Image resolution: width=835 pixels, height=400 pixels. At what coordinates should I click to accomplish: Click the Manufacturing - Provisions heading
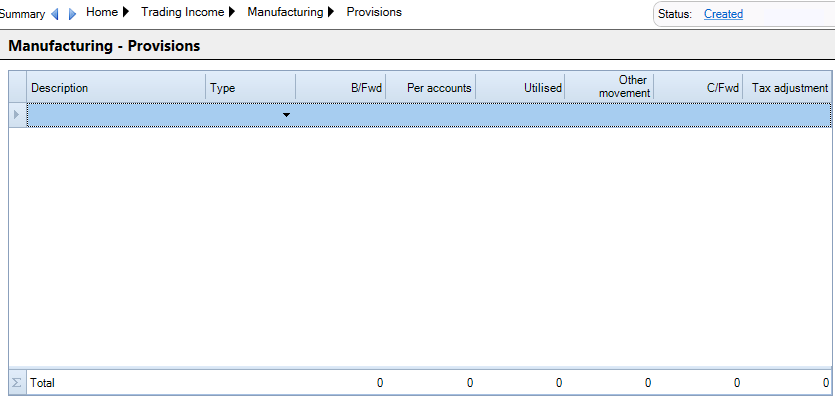point(104,46)
